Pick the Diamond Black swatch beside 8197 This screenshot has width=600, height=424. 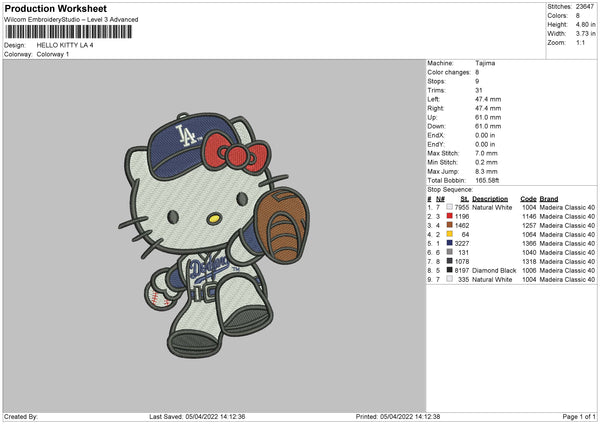tap(450, 270)
